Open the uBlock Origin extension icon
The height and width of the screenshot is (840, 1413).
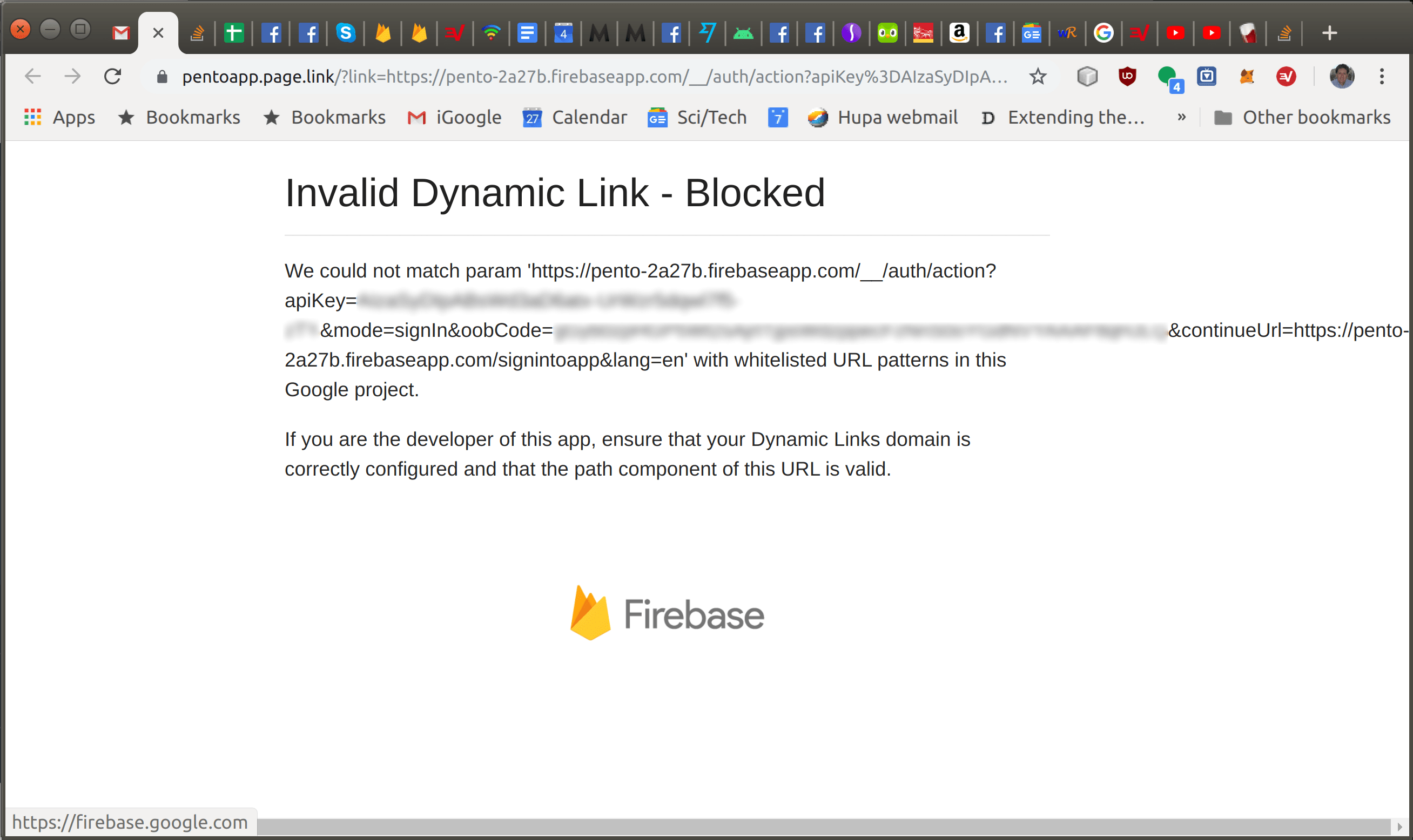1127,77
